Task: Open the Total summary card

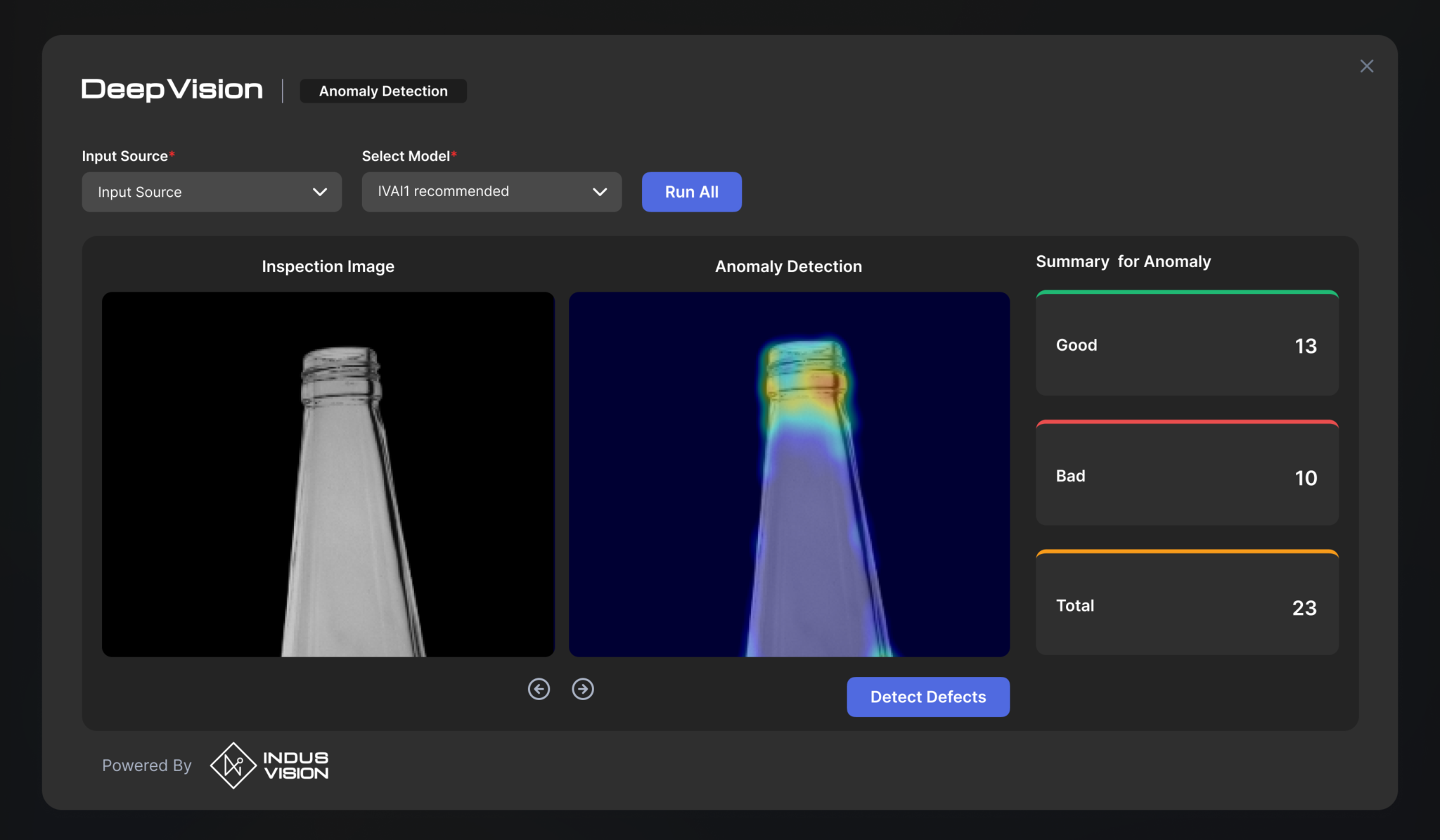Action: 1187,602
